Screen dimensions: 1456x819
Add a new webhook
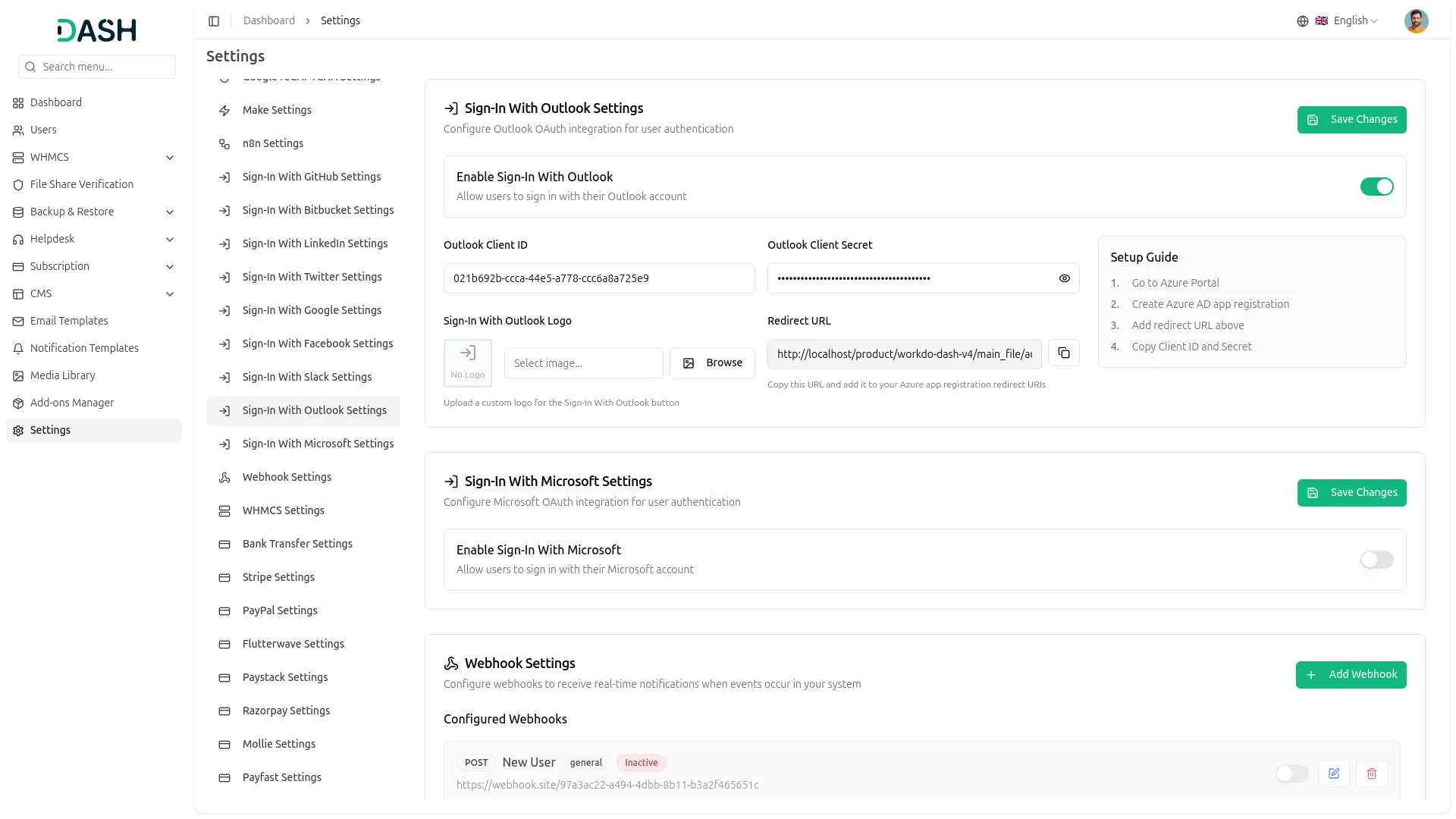click(1351, 674)
